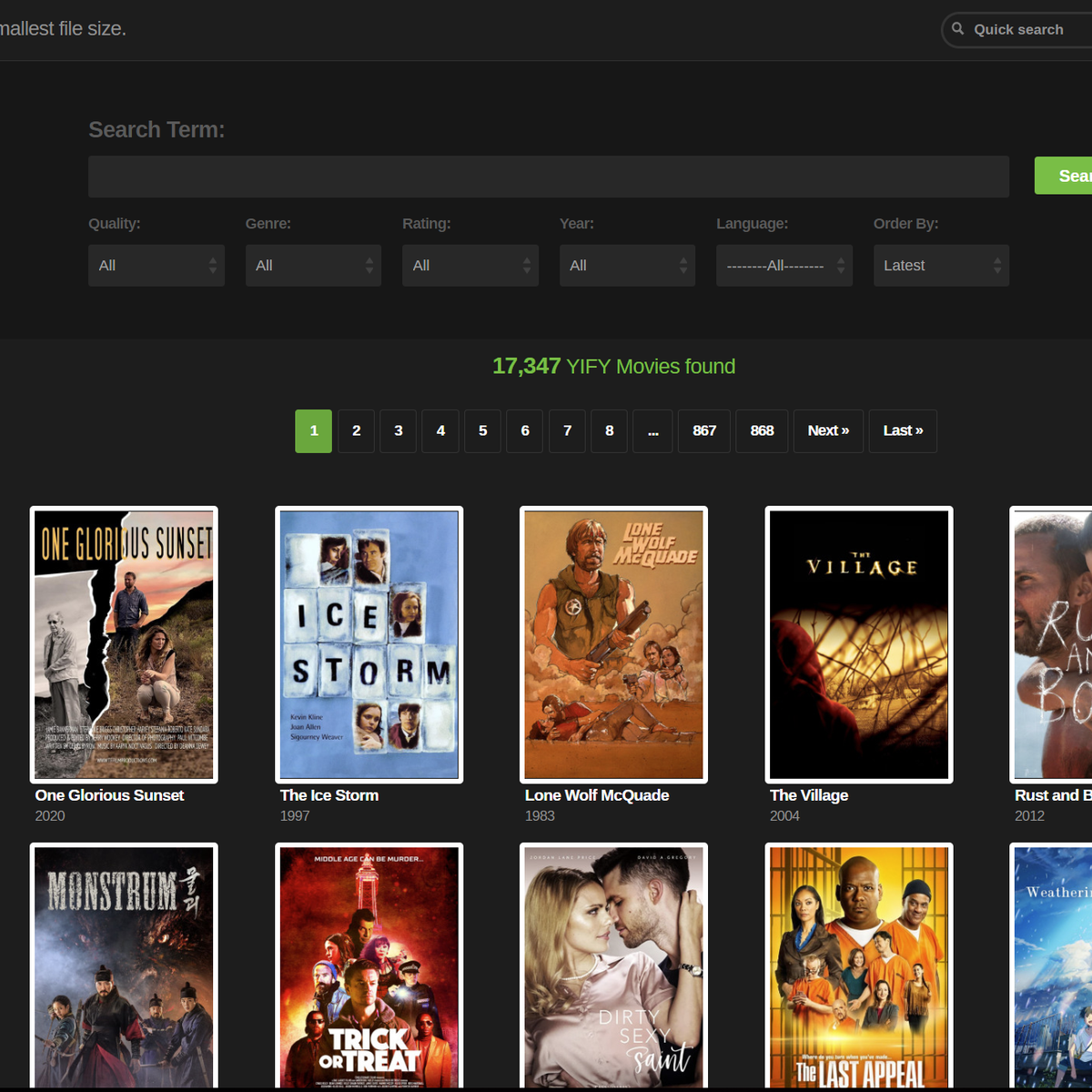Image resolution: width=1092 pixels, height=1092 pixels.
Task: Open the Rating dropdown
Action: (470, 266)
